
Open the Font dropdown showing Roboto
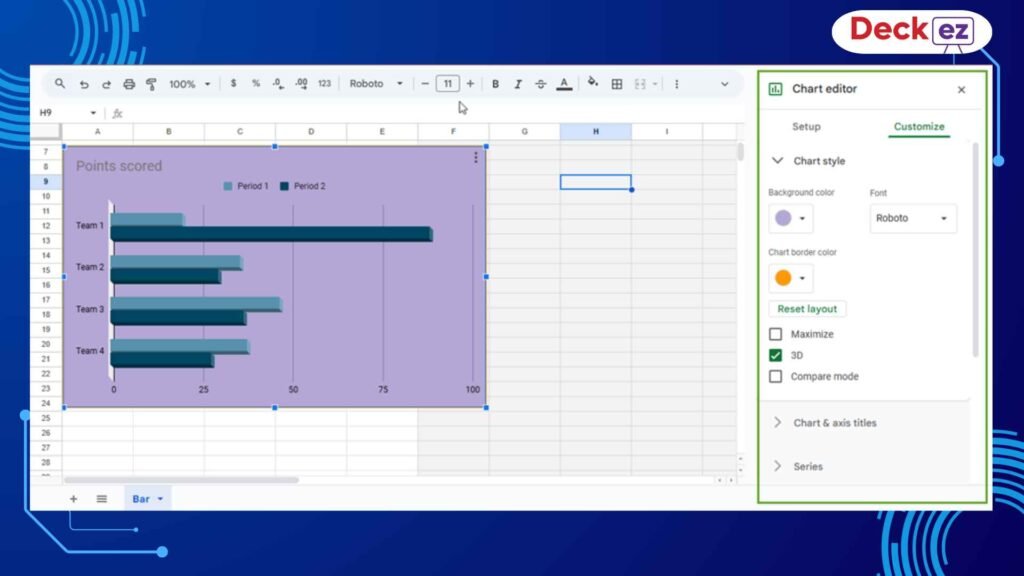[912, 218]
